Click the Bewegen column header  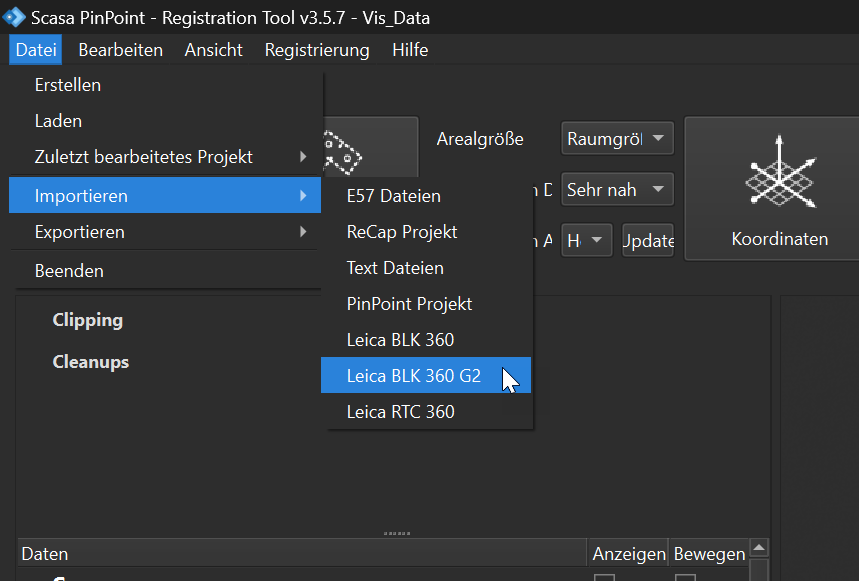coord(709,554)
